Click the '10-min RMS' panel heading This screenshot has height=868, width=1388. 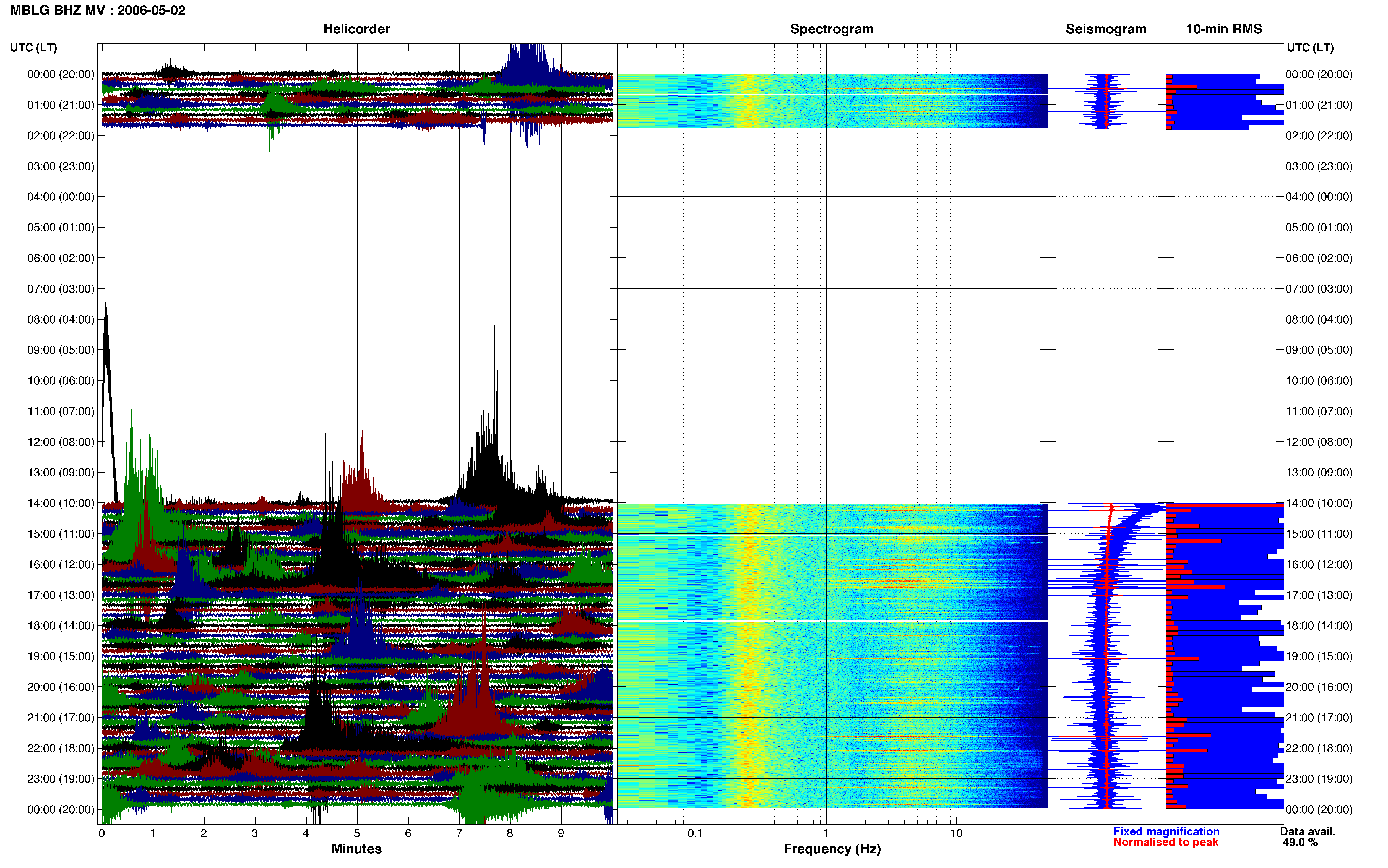click(x=1224, y=29)
